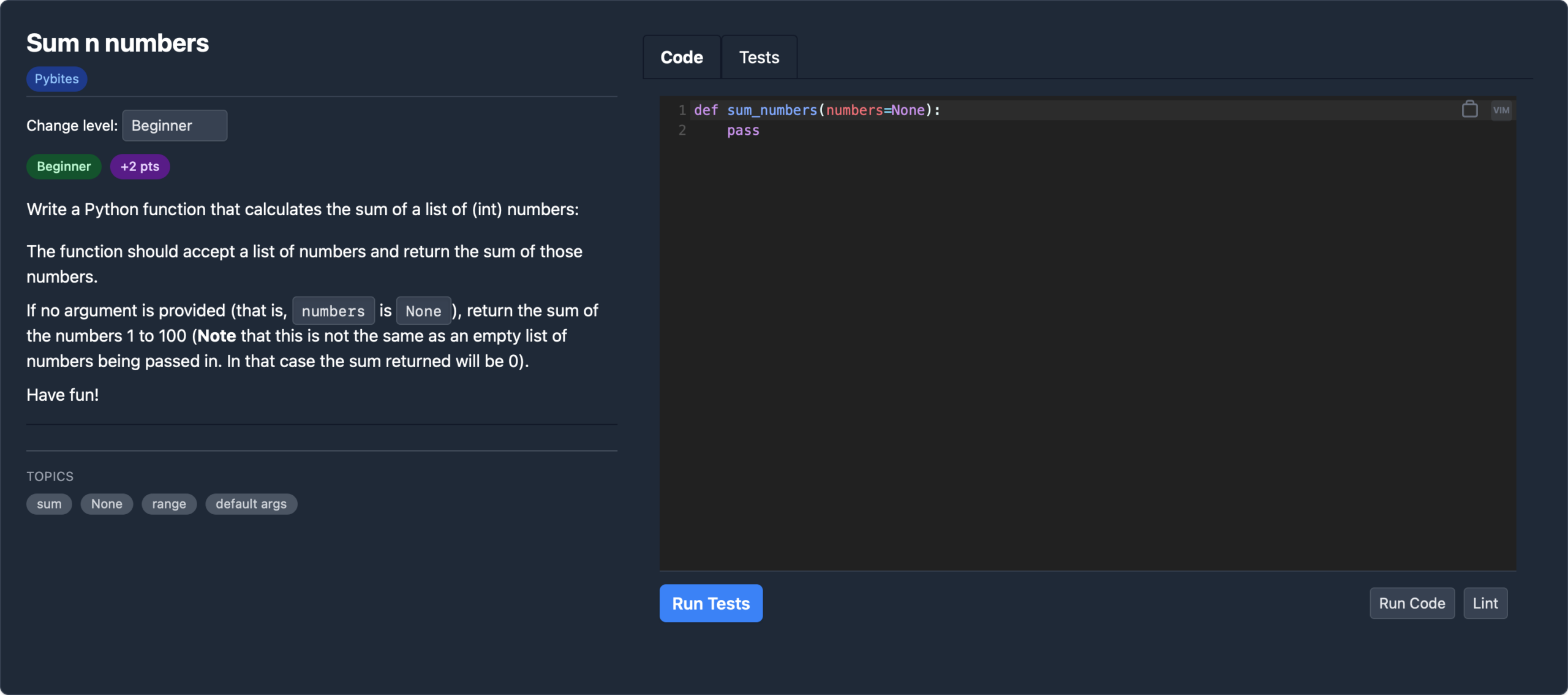This screenshot has width=1568, height=695.
Task: Select the Pybites tag
Action: point(56,78)
